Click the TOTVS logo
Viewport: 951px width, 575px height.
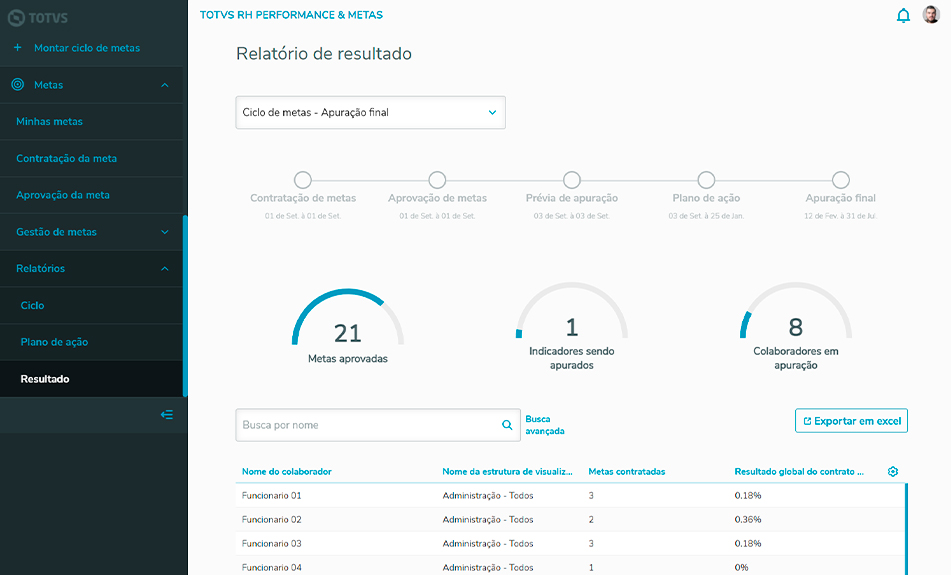[x=37, y=18]
